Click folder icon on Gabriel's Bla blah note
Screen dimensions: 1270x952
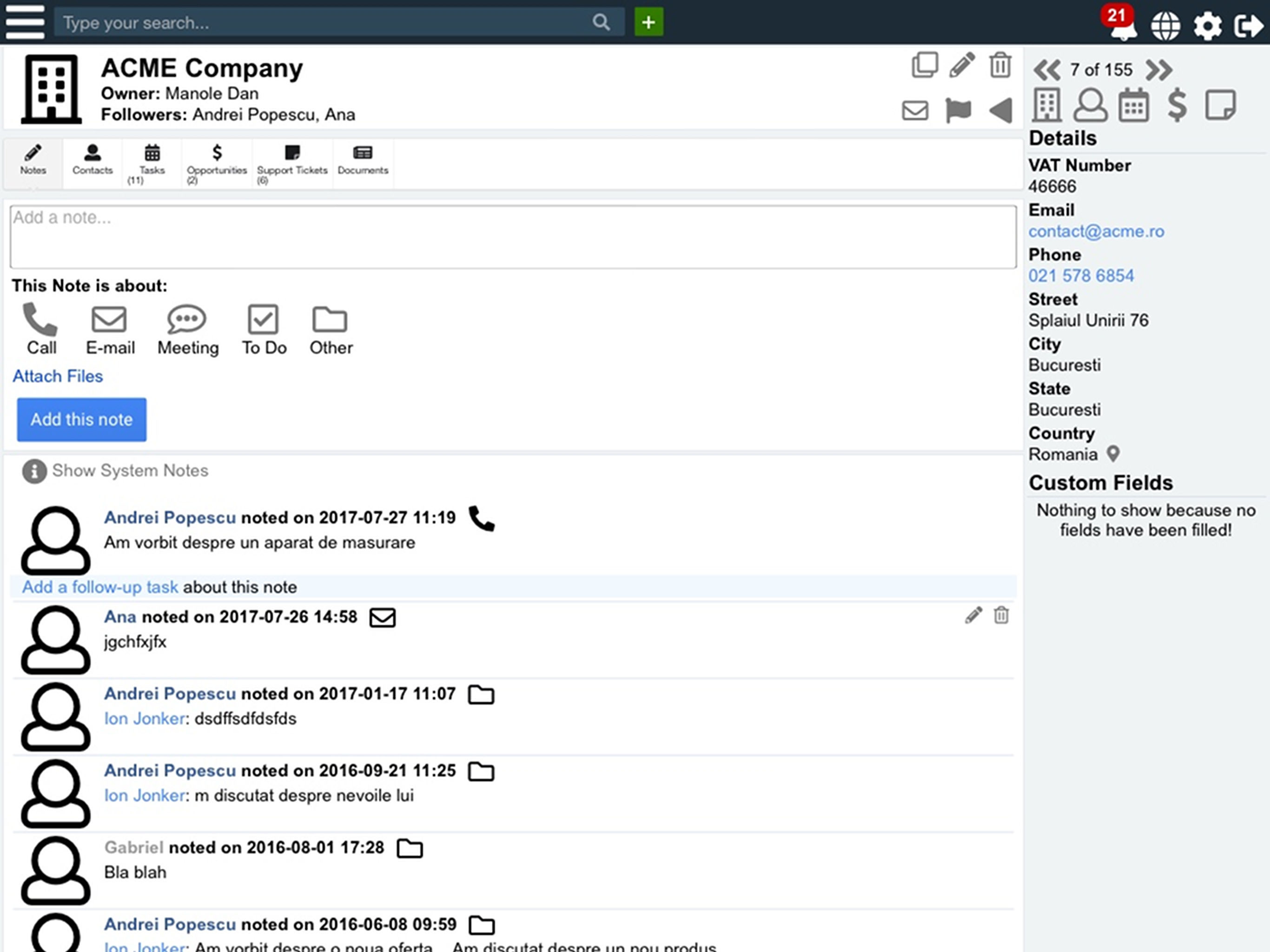coord(410,848)
